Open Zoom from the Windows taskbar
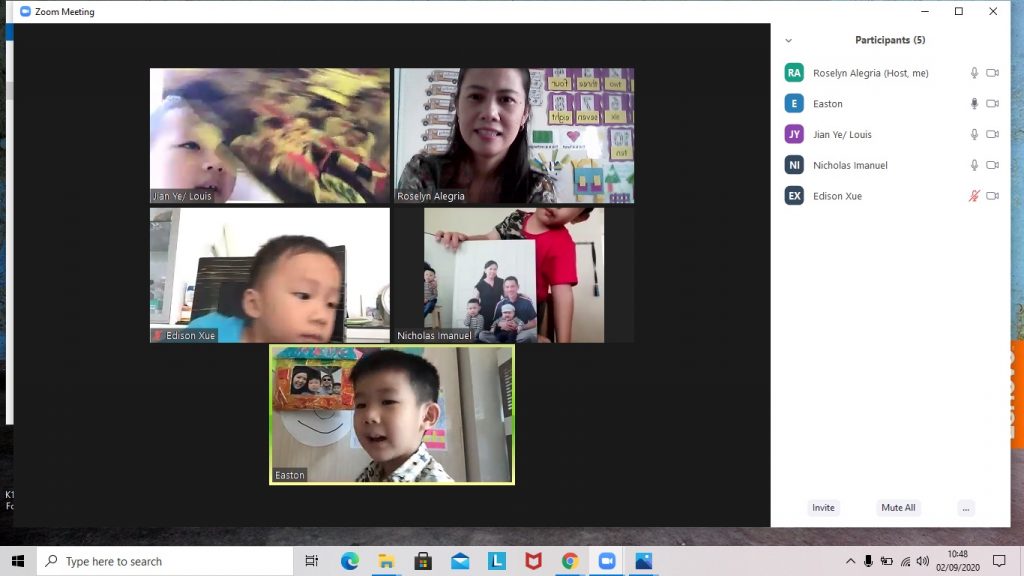The image size is (1024, 576). pyautogui.click(x=606, y=561)
